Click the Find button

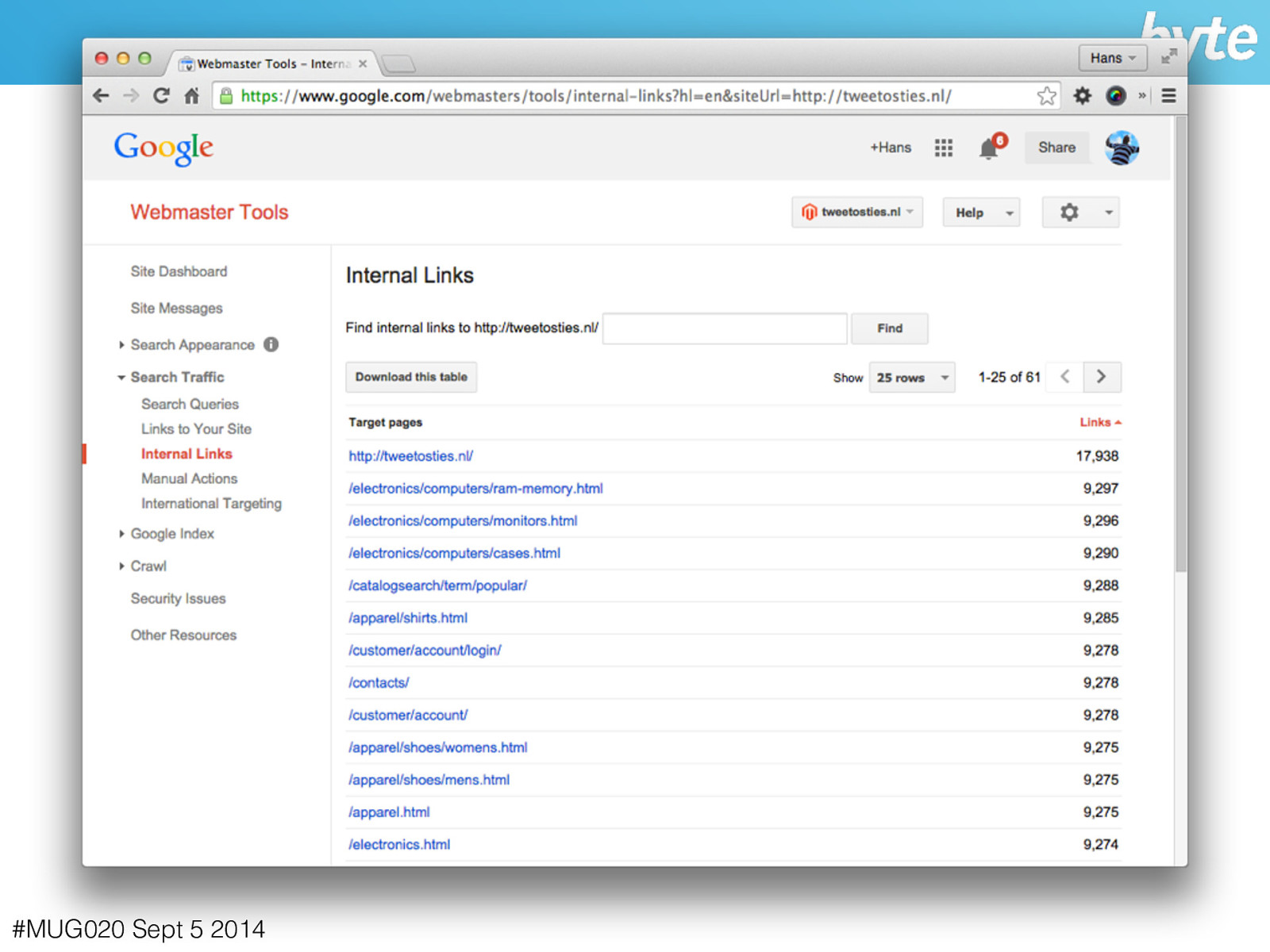tap(890, 328)
